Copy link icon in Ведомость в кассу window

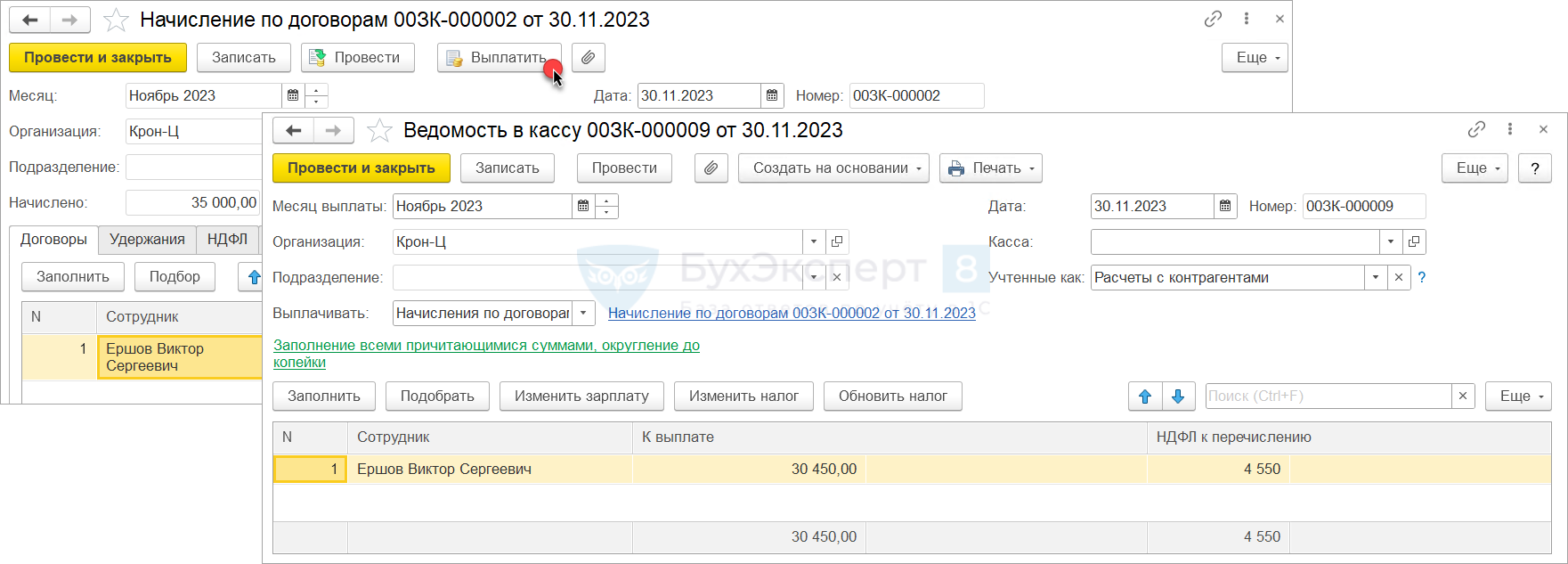point(1476,129)
